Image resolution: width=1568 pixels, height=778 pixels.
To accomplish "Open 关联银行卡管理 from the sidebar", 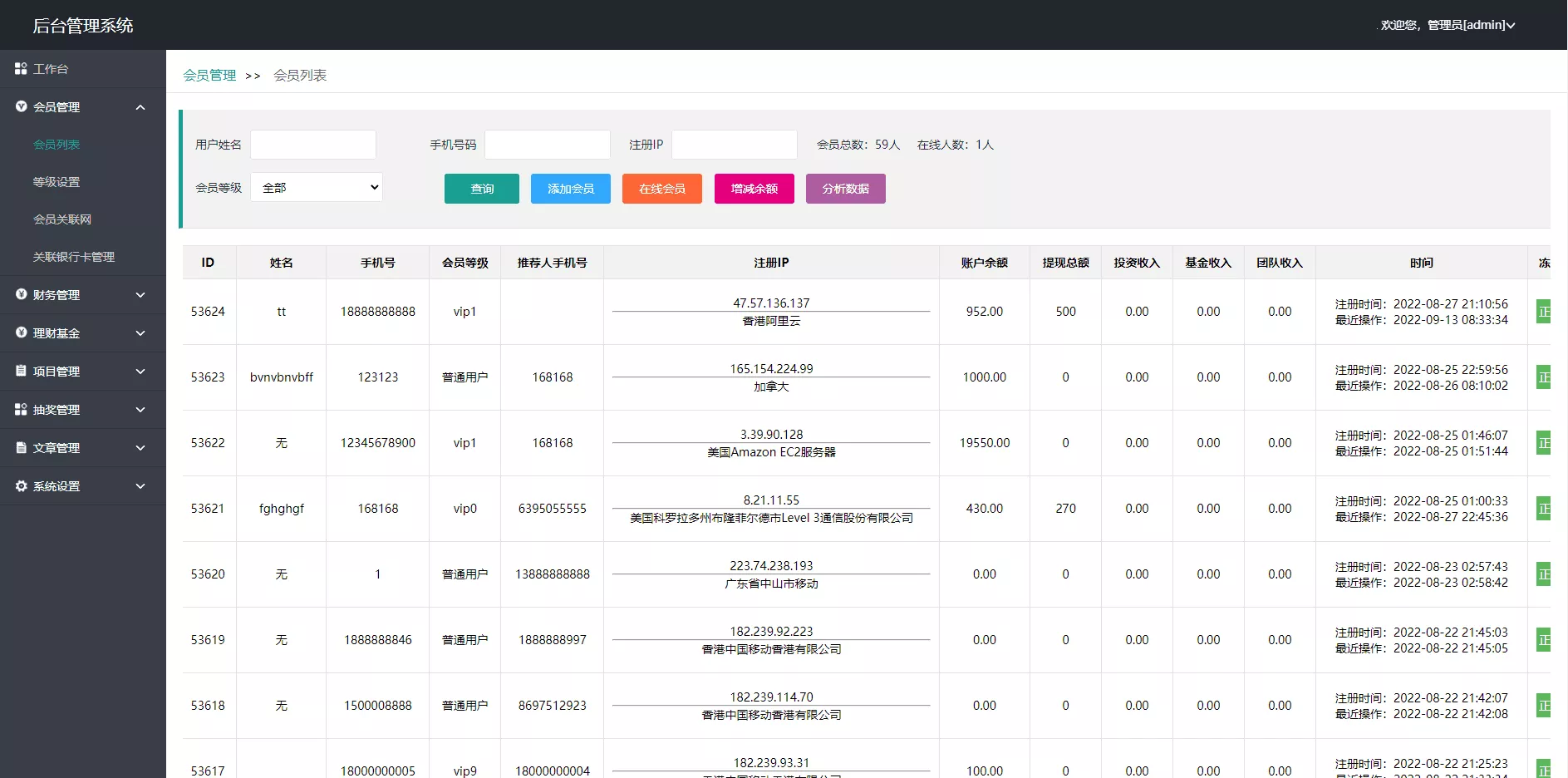I will (74, 257).
